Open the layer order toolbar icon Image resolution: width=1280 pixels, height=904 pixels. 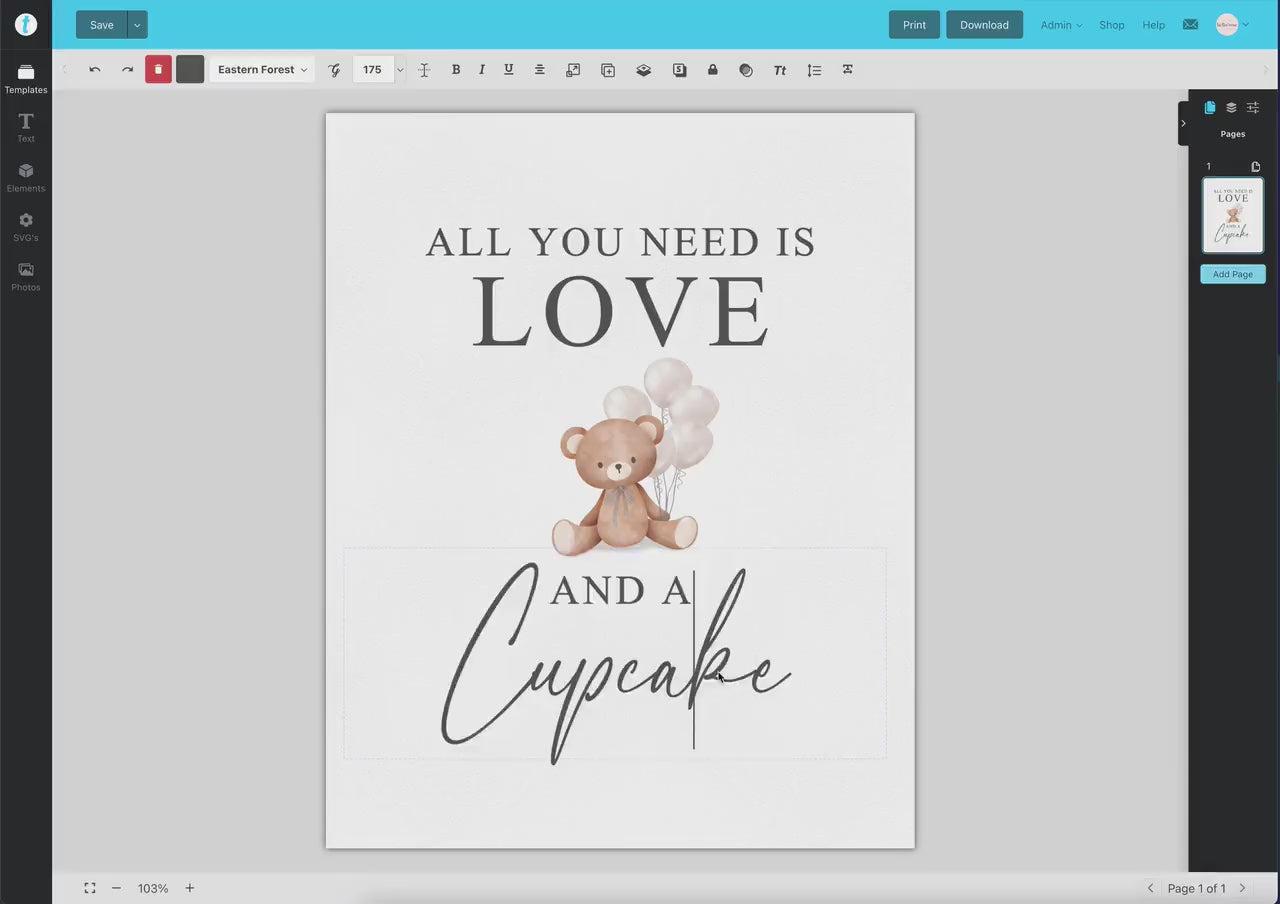coord(644,70)
